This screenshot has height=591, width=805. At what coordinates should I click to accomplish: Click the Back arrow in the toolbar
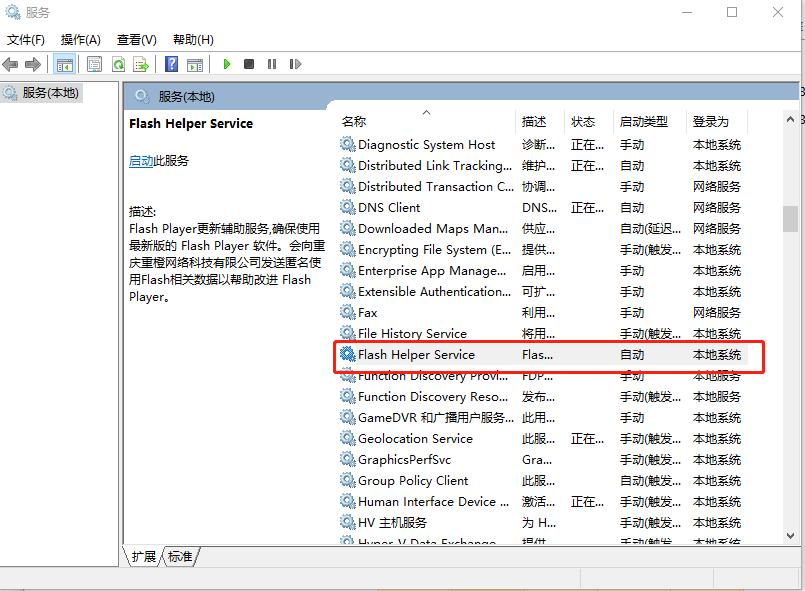pos(10,64)
